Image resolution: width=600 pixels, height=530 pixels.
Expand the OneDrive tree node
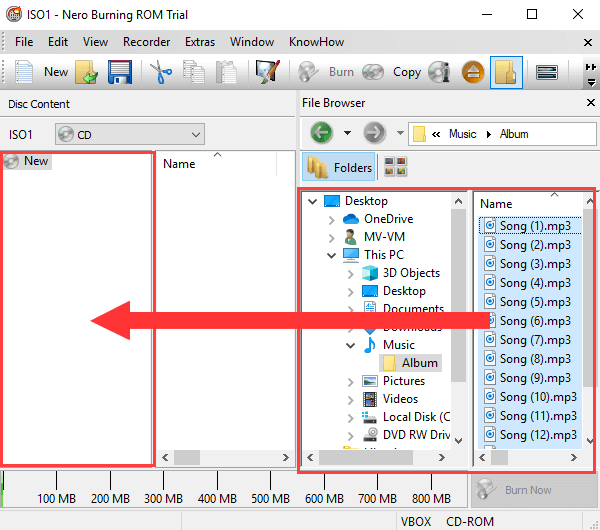(x=331, y=220)
